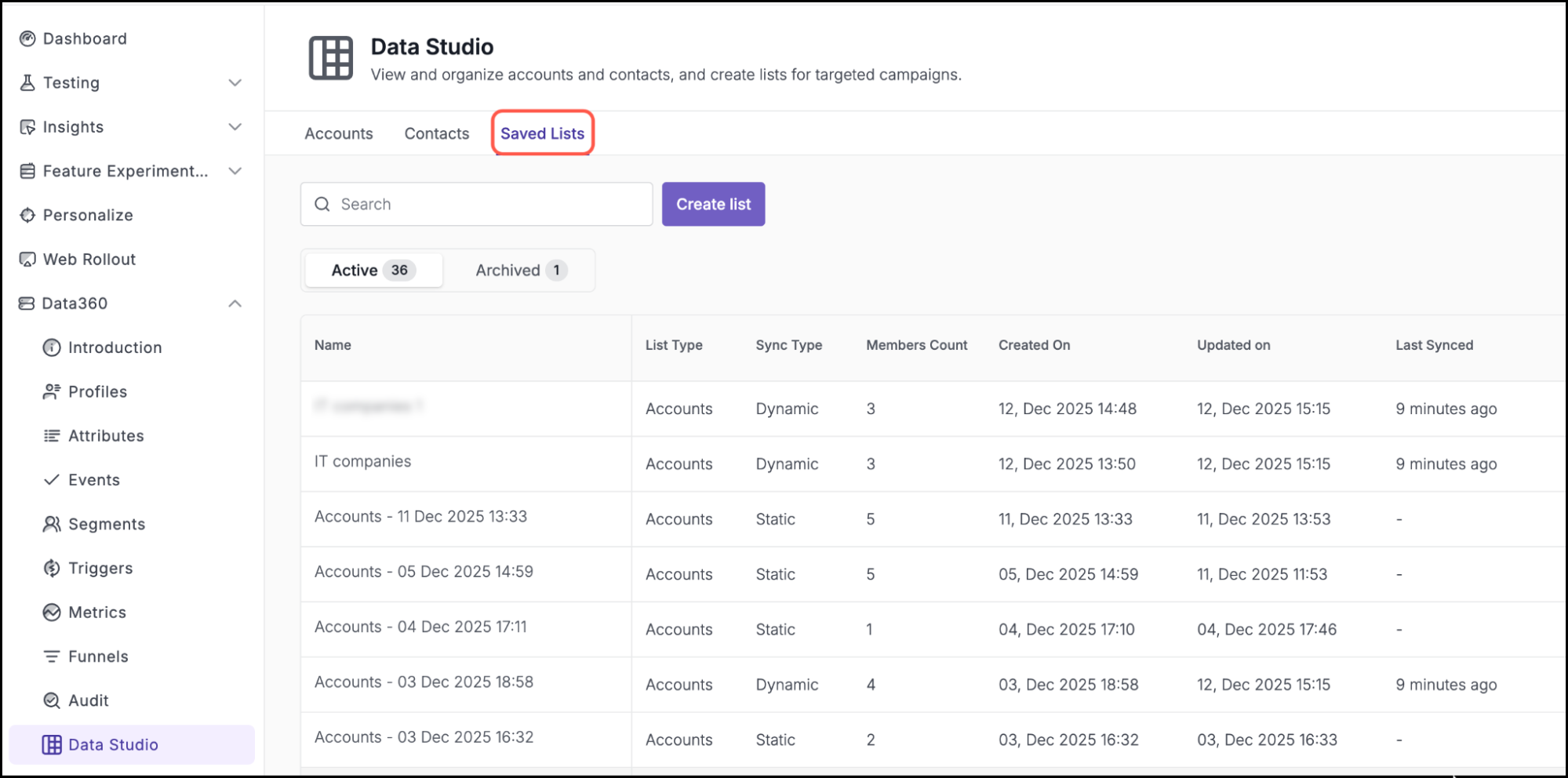Click the Metrics chart icon
1568x778 pixels.
point(52,612)
